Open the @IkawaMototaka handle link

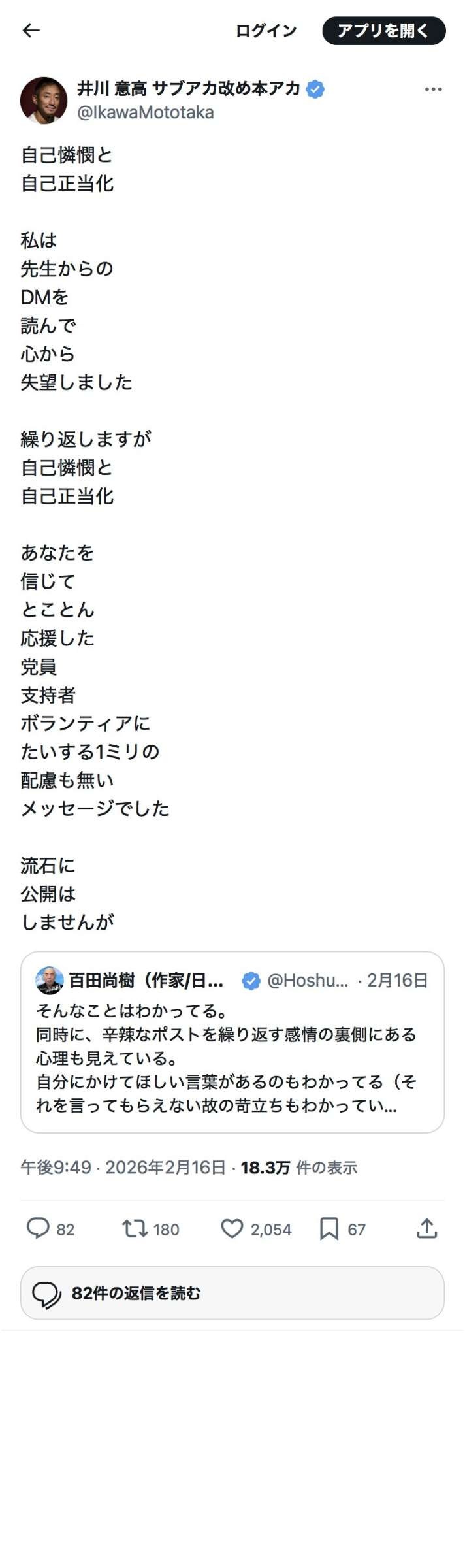(146, 113)
